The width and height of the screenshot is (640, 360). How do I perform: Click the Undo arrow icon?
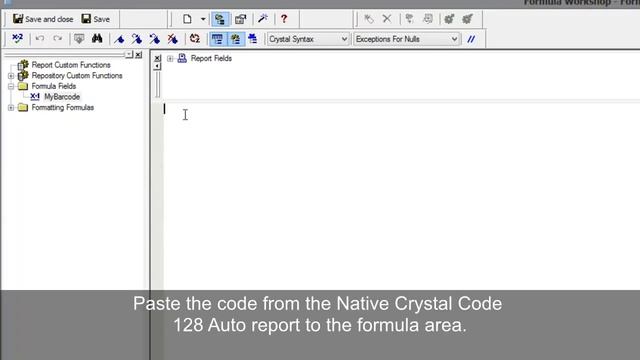coord(40,39)
